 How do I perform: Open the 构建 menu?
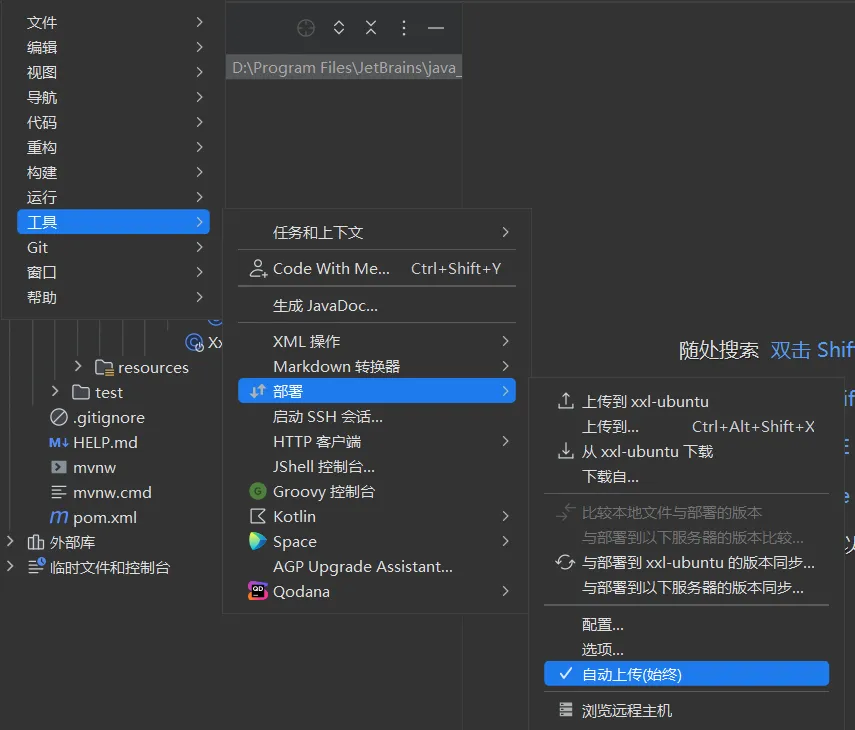click(113, 172)
